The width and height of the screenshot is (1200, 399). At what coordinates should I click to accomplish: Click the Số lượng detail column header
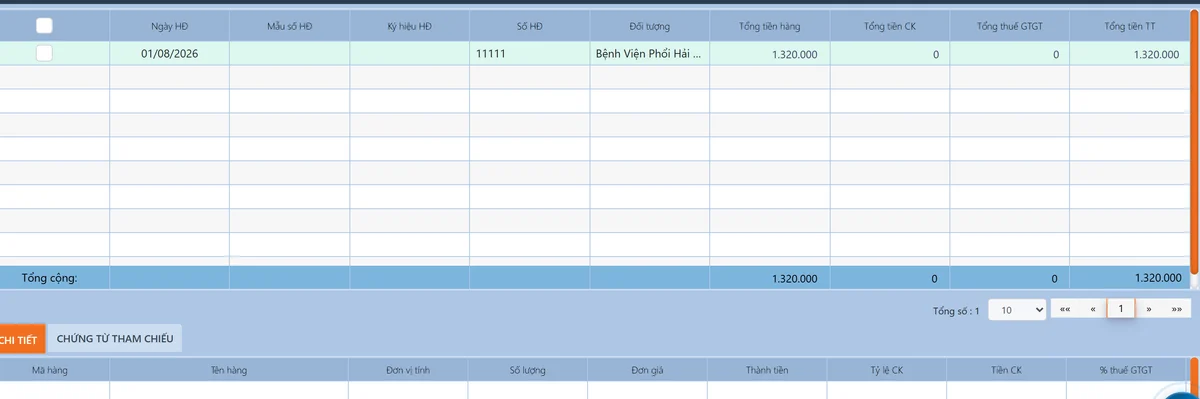tap(527, 370)
